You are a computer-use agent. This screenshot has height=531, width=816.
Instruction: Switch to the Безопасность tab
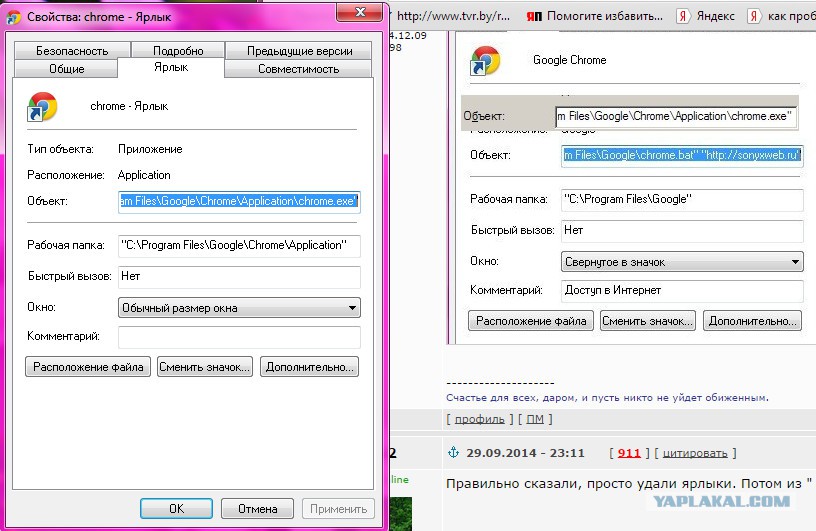(x=72, y=50)
